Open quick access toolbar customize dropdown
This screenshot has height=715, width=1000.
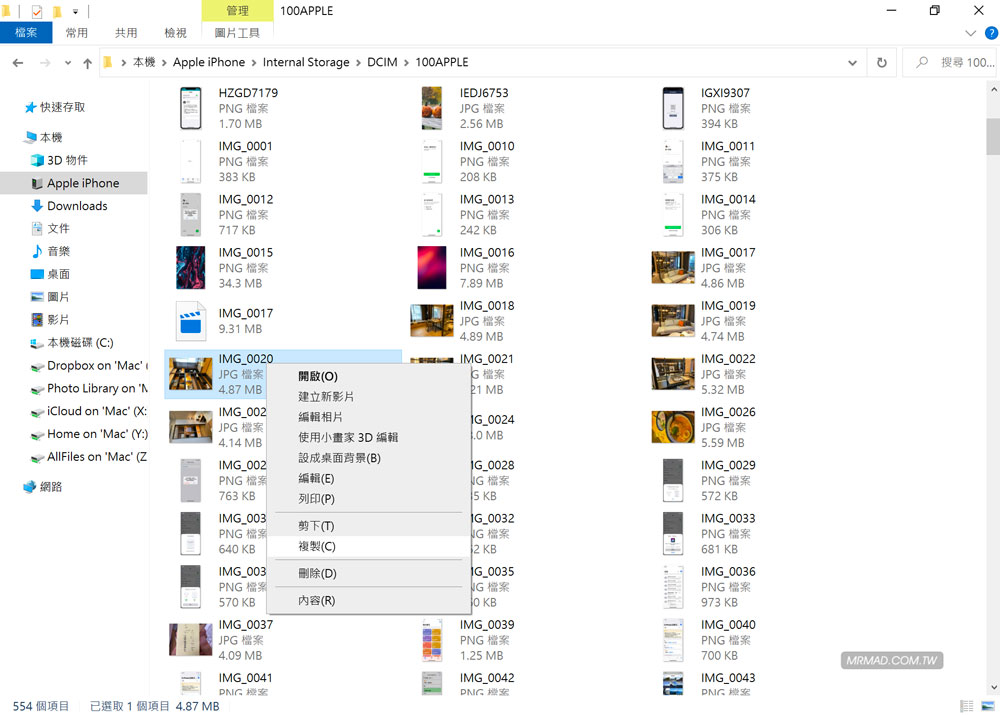point(75,11)
